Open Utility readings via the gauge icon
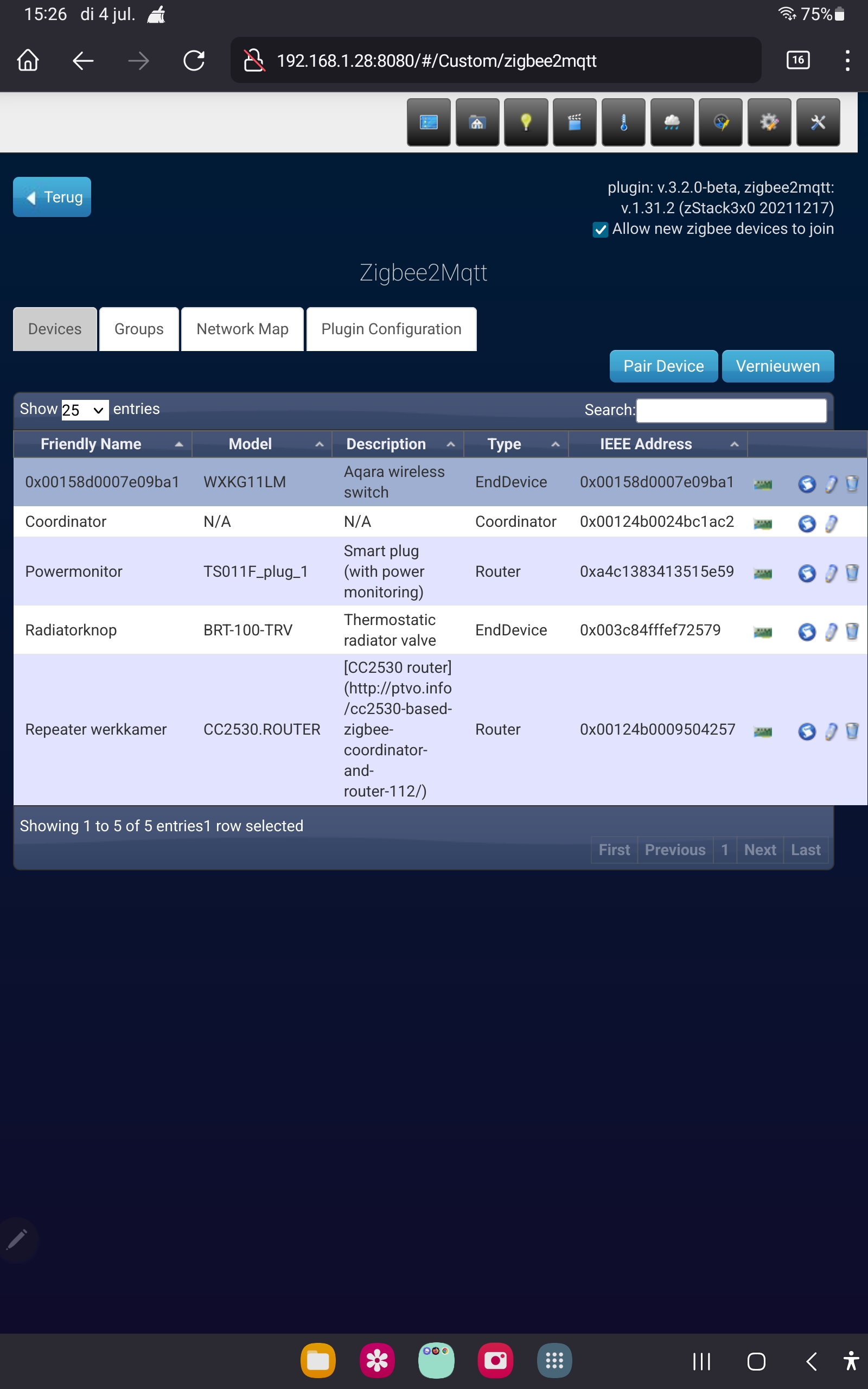 pos(720,122)
